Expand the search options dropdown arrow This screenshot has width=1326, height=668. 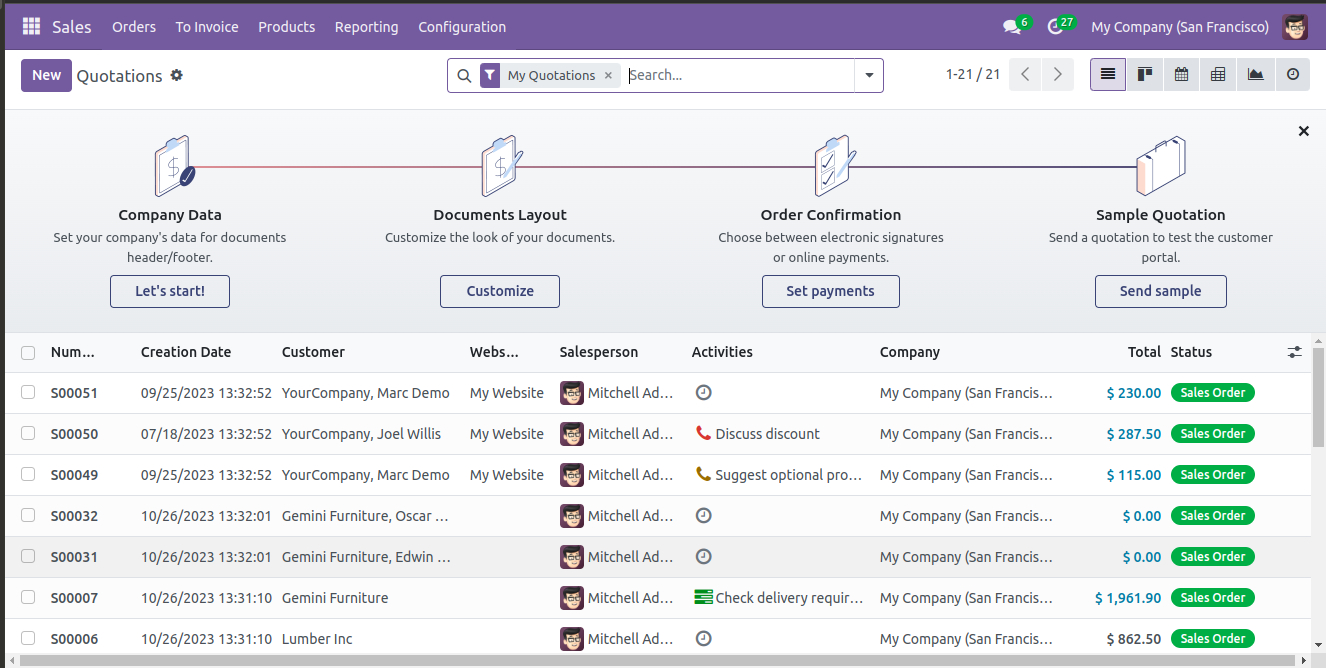pyautogui.click(x=869, y=75)
